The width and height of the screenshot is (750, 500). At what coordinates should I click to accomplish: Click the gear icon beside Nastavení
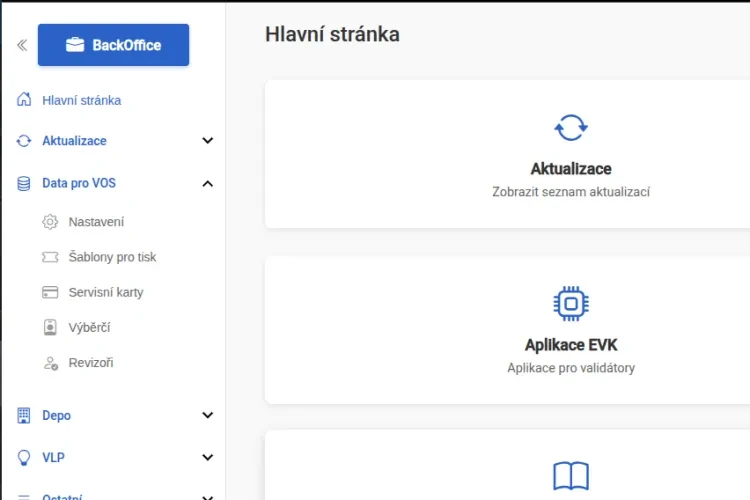pyautogui.click(x=50, y=222)
